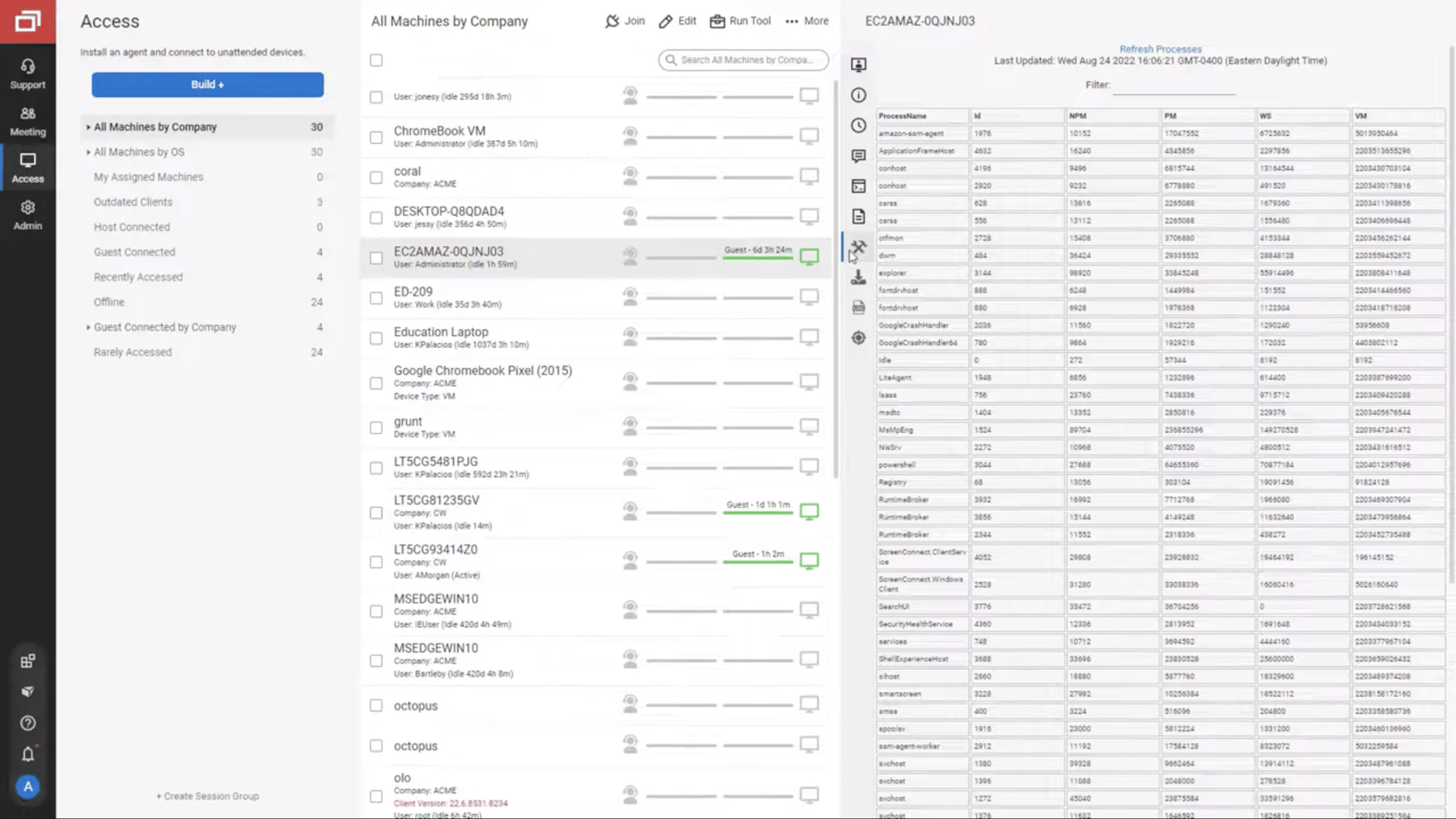Click the Refresh Processes link
1456x819 pixels.
[x=1160, y=49]
